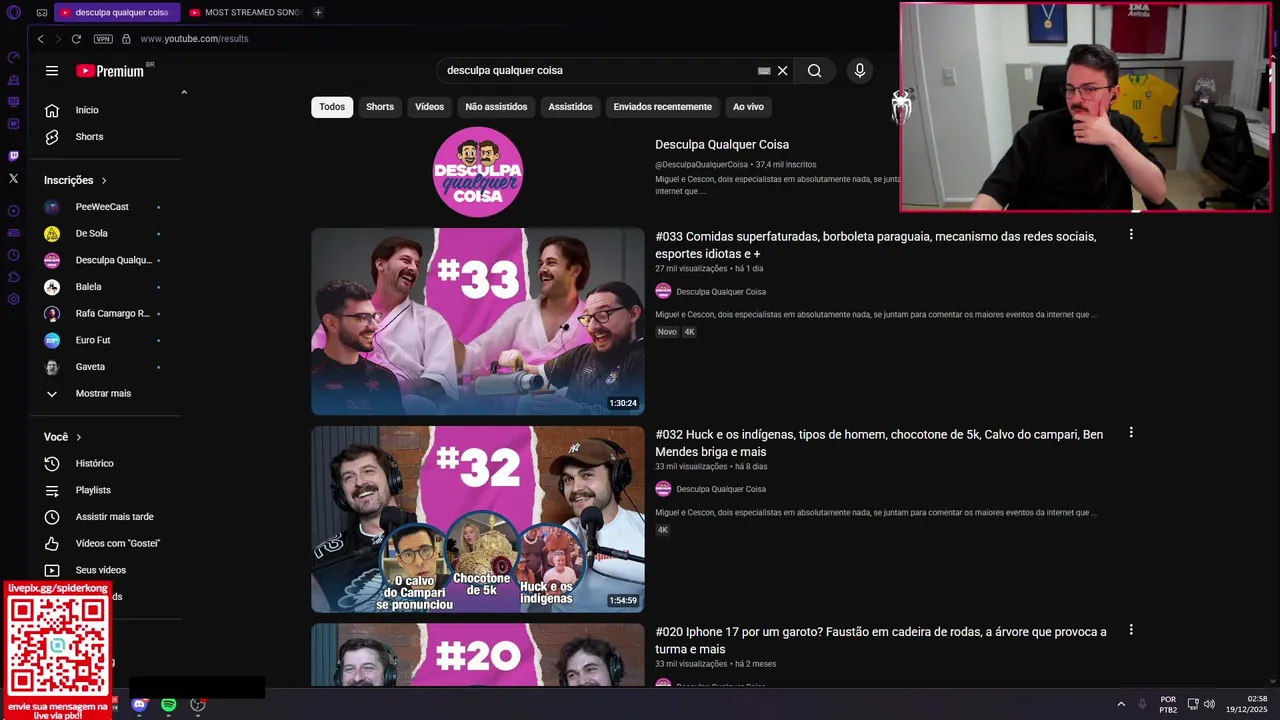Switch POR PTB2 keyboard language
This screenshot has width=1280, height=720.
pos(1168,705)
